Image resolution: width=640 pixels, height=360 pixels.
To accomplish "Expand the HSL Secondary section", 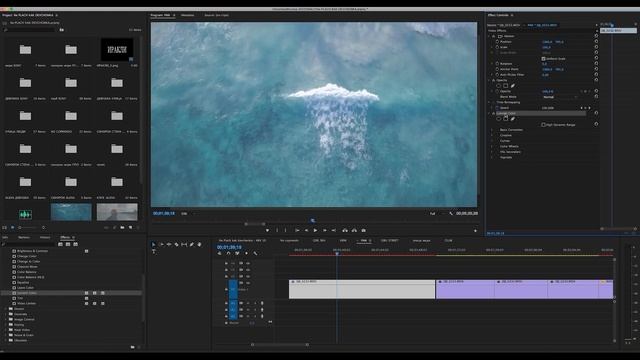I will pos(492,152).
